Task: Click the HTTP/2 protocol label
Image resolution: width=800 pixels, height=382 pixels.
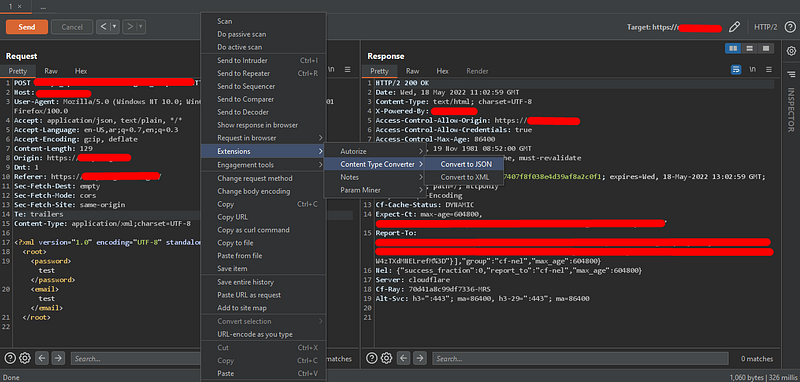Action: click(765, 27)
